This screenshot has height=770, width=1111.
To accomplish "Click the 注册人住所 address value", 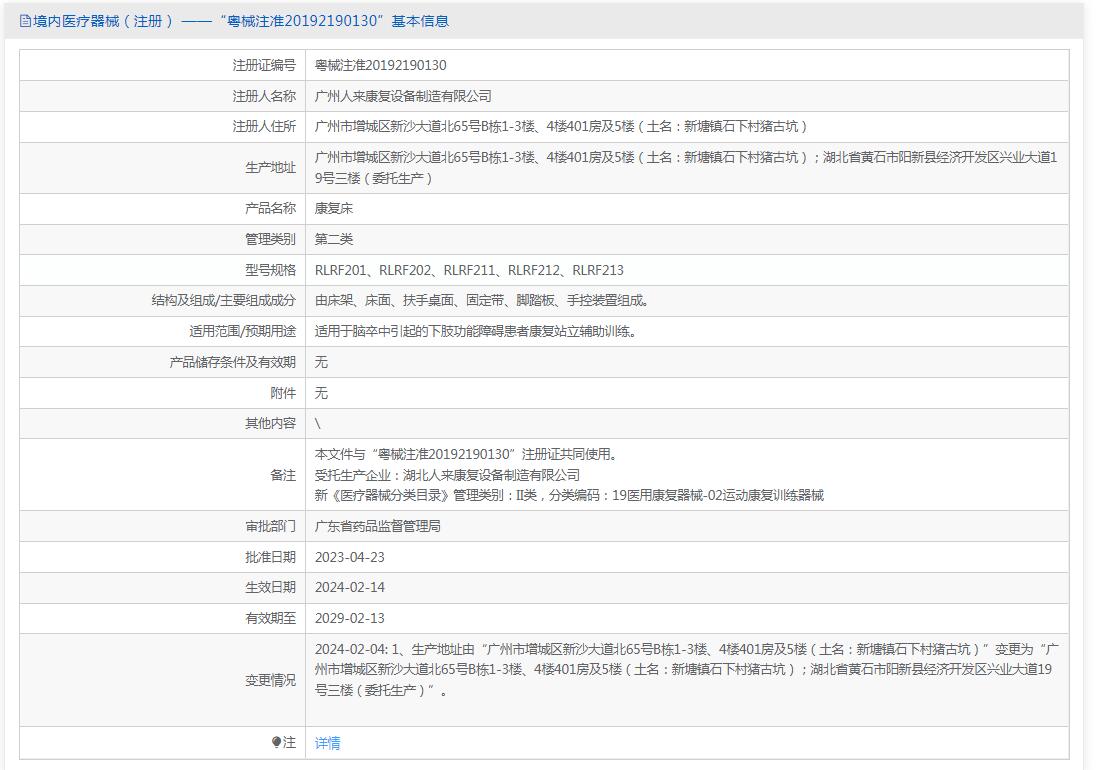I will click(561, 126).
